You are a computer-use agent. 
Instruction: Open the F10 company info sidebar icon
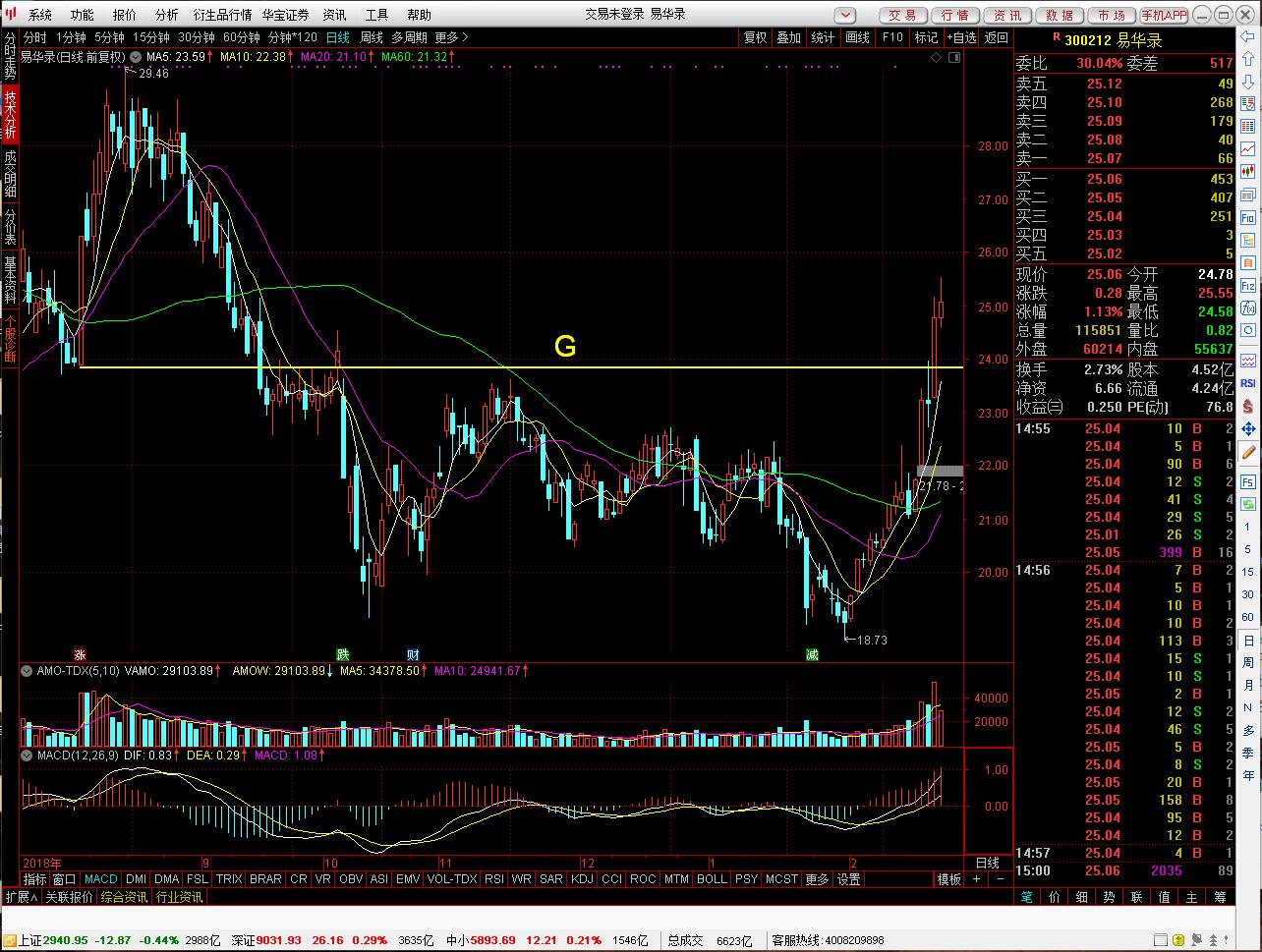tap(1248, 216)
